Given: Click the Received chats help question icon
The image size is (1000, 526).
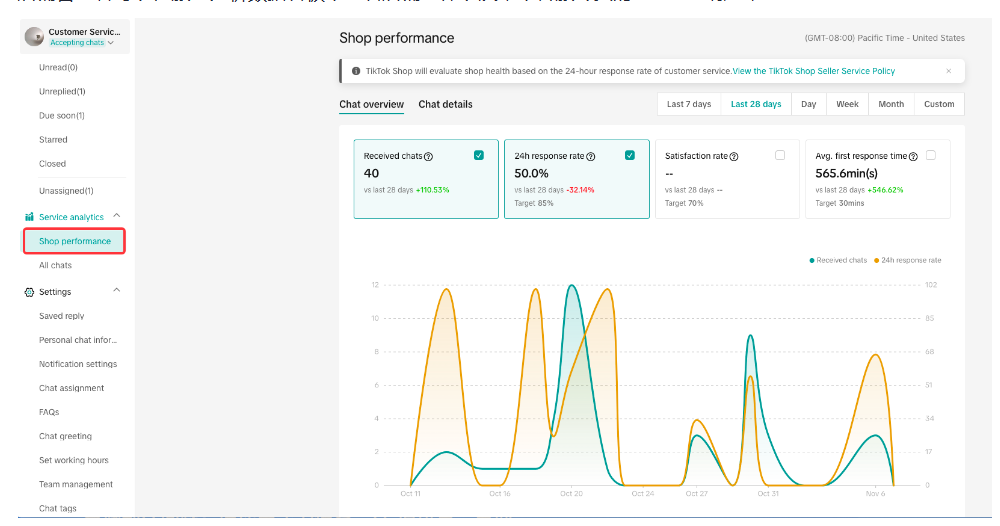Looking at the screenshot, I should (x=429, y=157).
